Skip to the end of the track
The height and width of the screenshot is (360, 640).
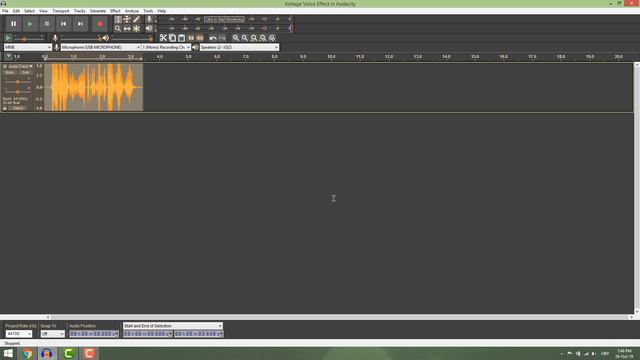pyautogui.click(x=80, y=24)
